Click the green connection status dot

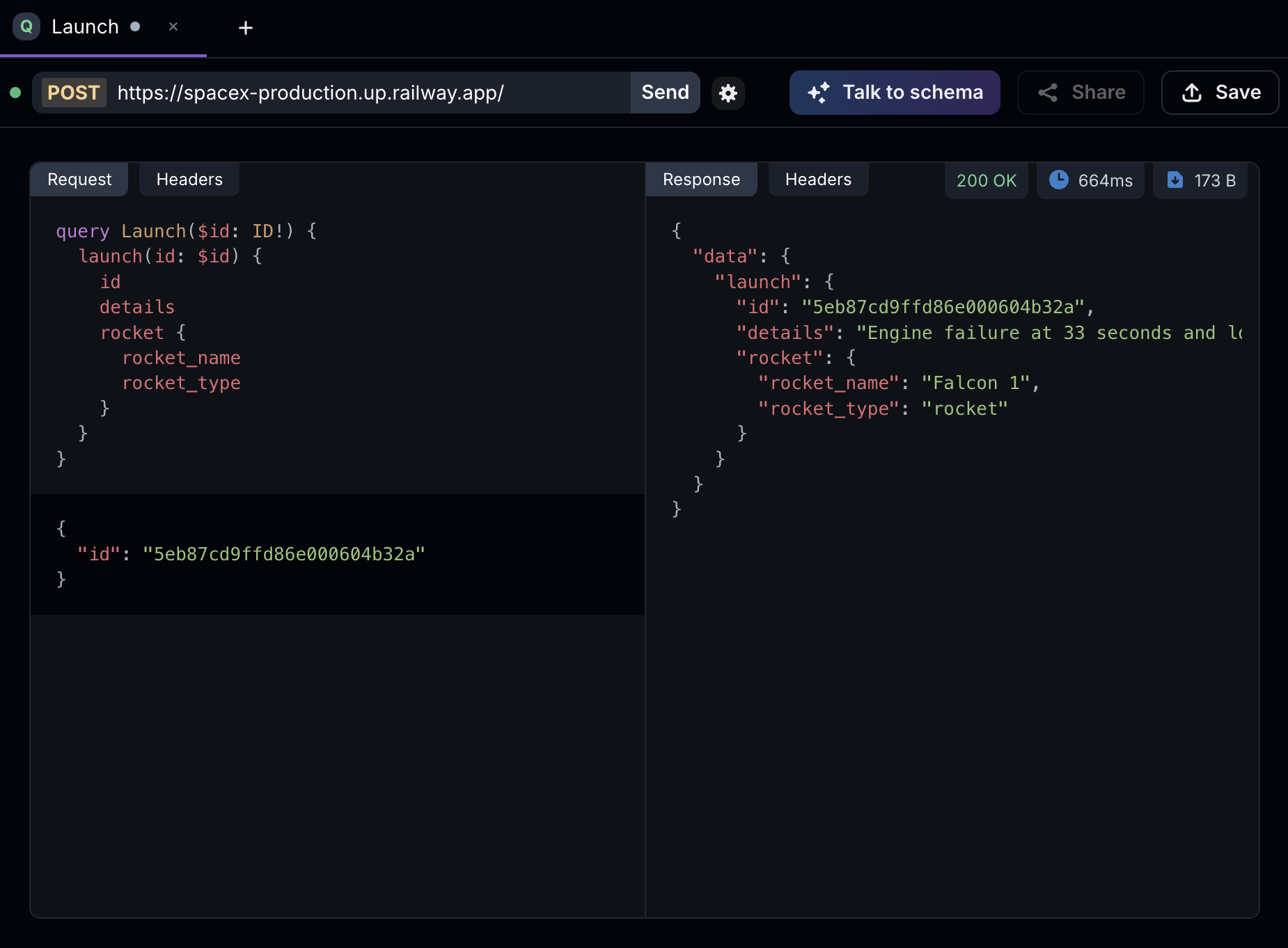pyautogui.click(x=15, y=93)
